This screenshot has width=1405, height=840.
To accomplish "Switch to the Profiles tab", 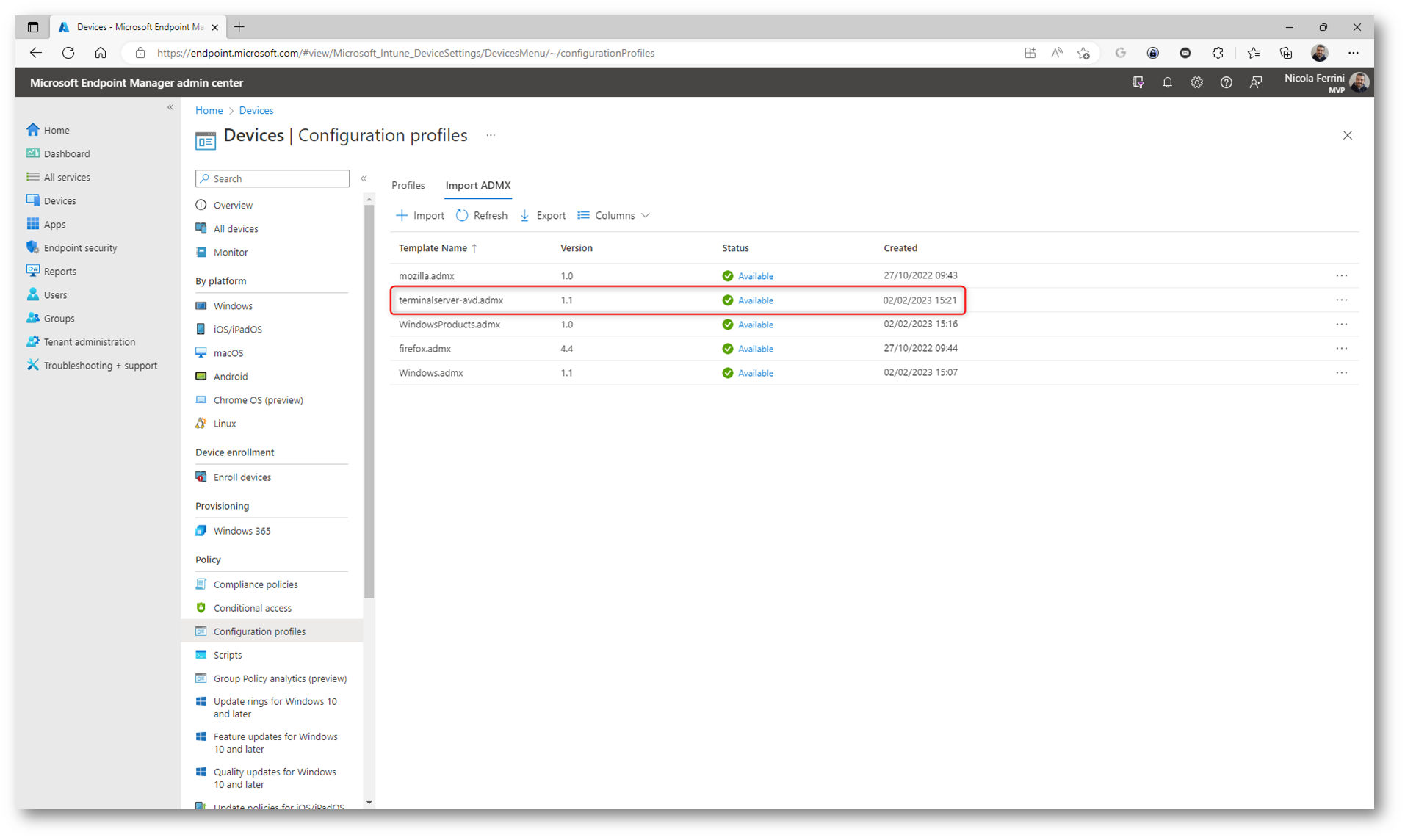I will point(408,185).
